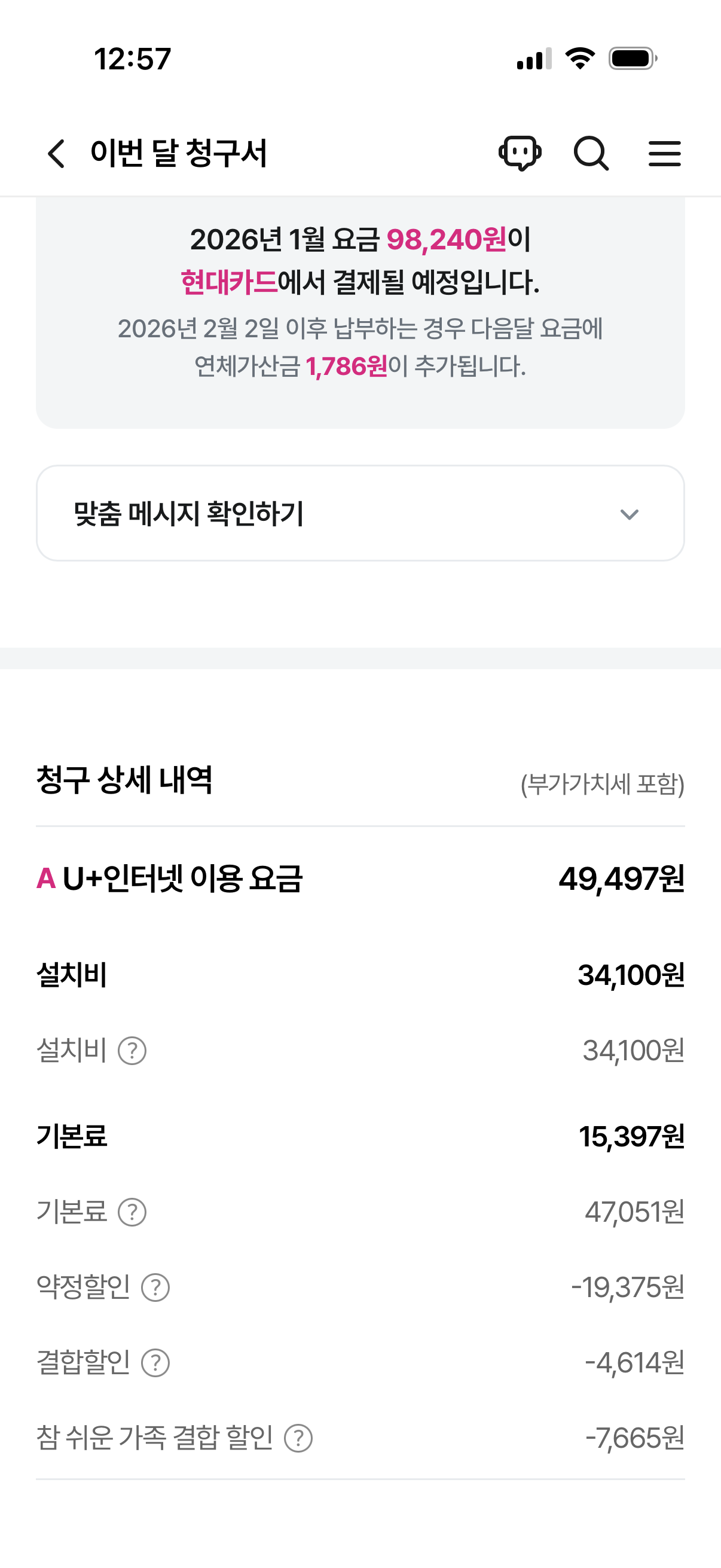Show help for 기본료 question mark
The width and height of the screenshot is (721, 1568).
point(132,1212)
